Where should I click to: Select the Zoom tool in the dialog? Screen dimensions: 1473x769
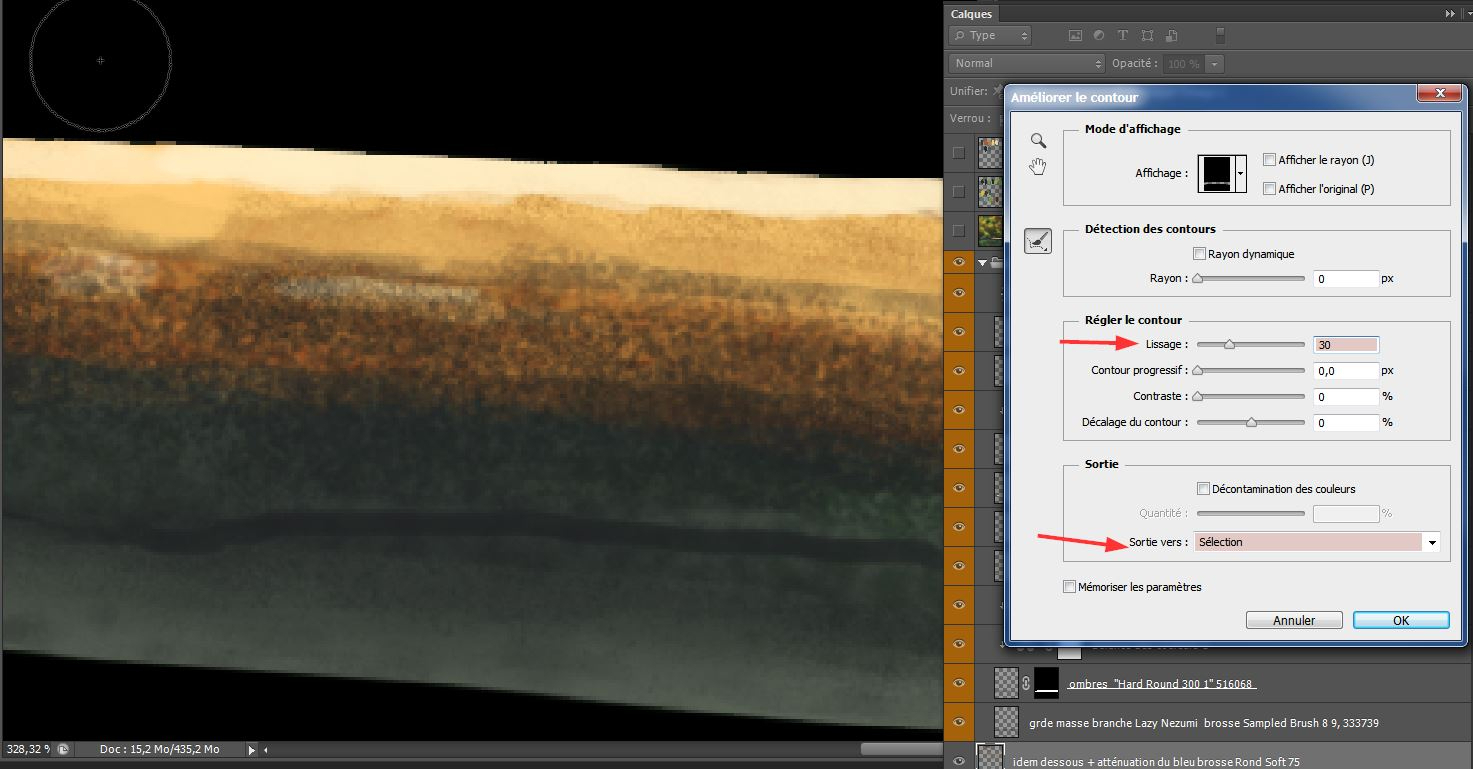pyautogui.click(x=1038, y=141)
